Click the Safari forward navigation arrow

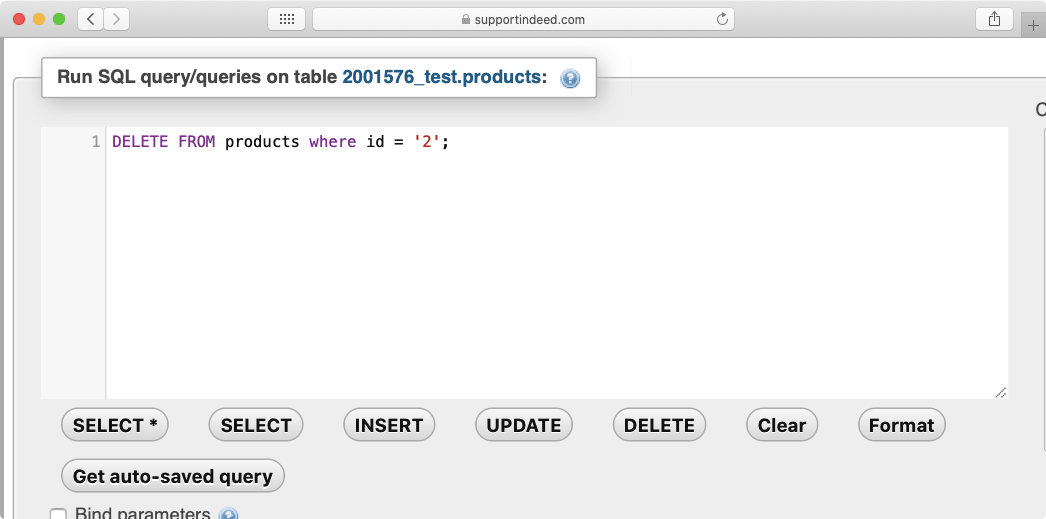[x=116, y=19]
